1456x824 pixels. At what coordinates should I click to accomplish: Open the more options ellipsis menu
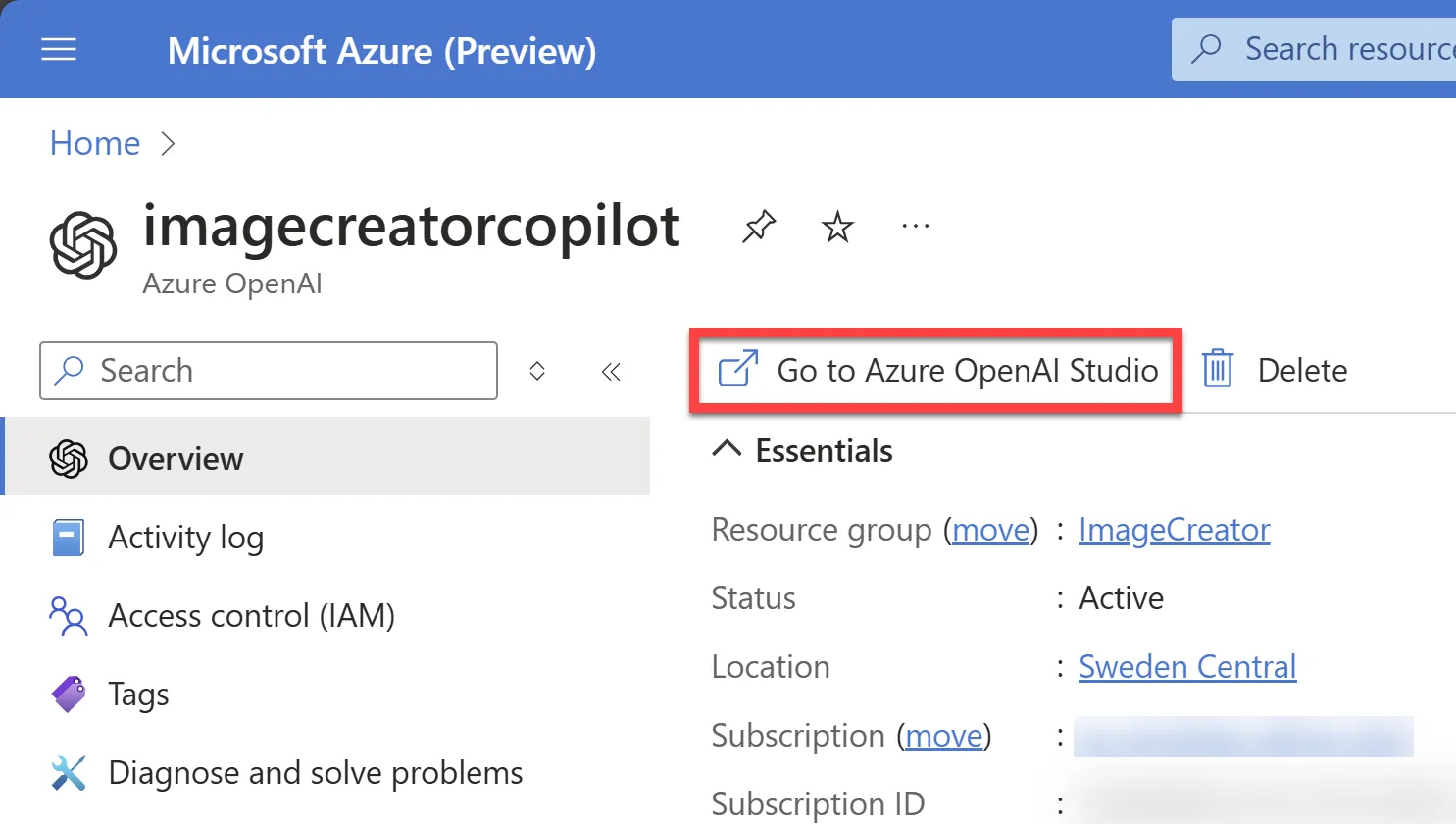pyautogui.click(x=916, y=228)
